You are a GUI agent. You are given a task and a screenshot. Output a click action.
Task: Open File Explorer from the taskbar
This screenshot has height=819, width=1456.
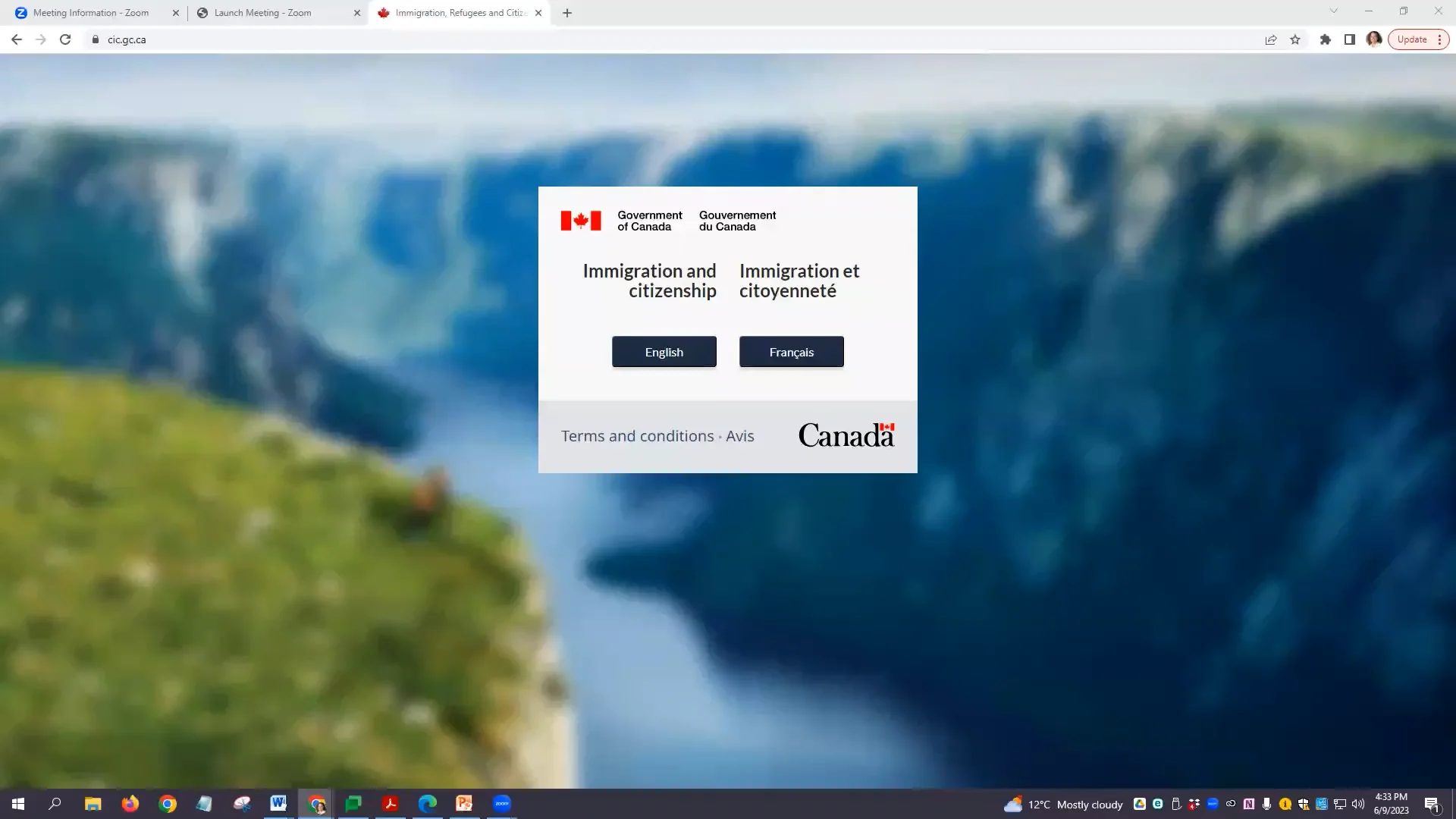(x=93, y=804)
